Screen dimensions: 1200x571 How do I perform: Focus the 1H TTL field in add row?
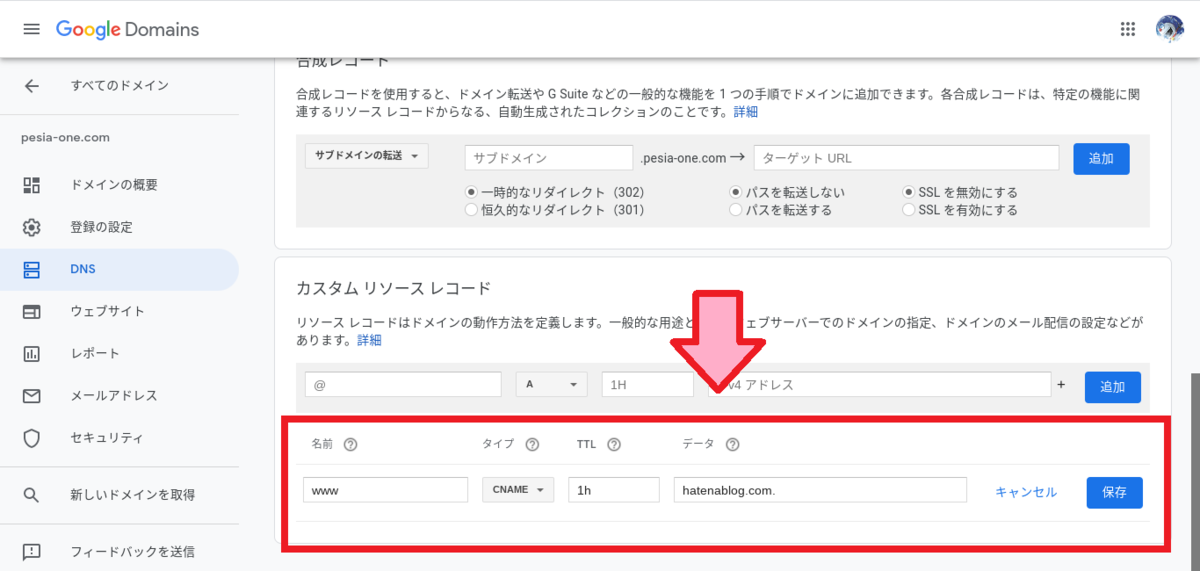647,384
